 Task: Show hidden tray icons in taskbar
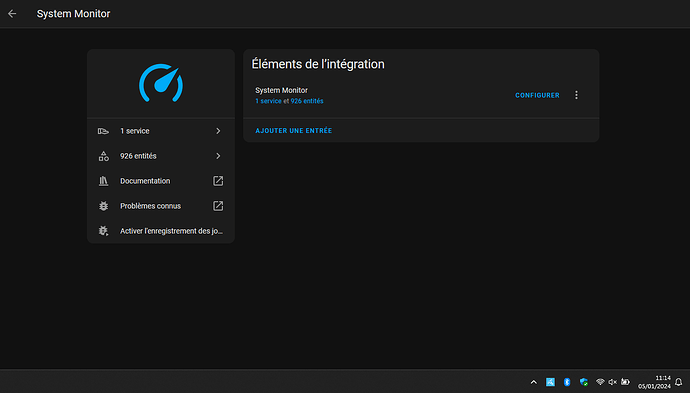coord(533,382)
